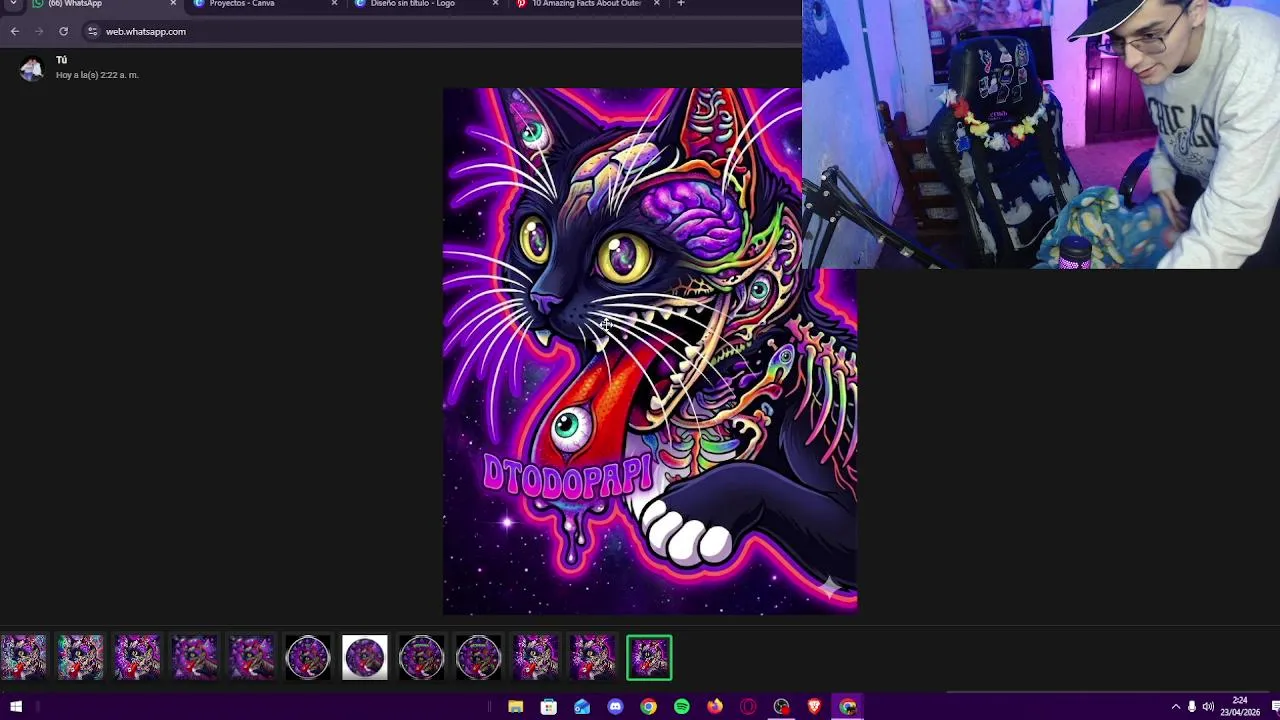
Task: Open the Opera browser taskbar icon
Action: point(748,707)
